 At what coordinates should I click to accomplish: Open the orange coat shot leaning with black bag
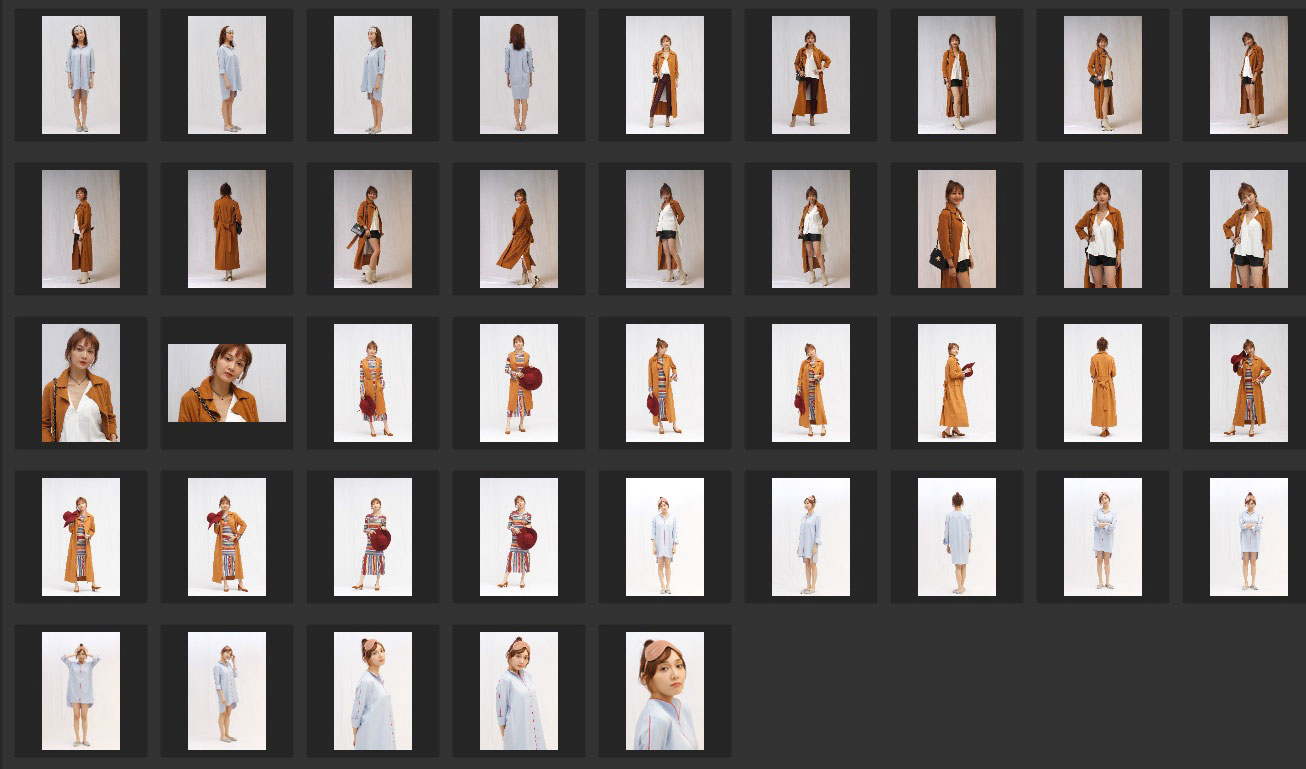[x=372, y=229]
